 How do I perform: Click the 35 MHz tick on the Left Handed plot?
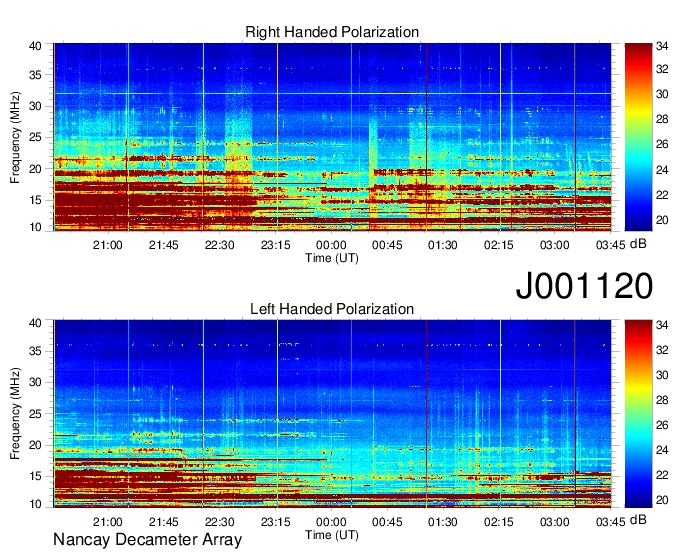pyautogui.click(x=35, y=351)
